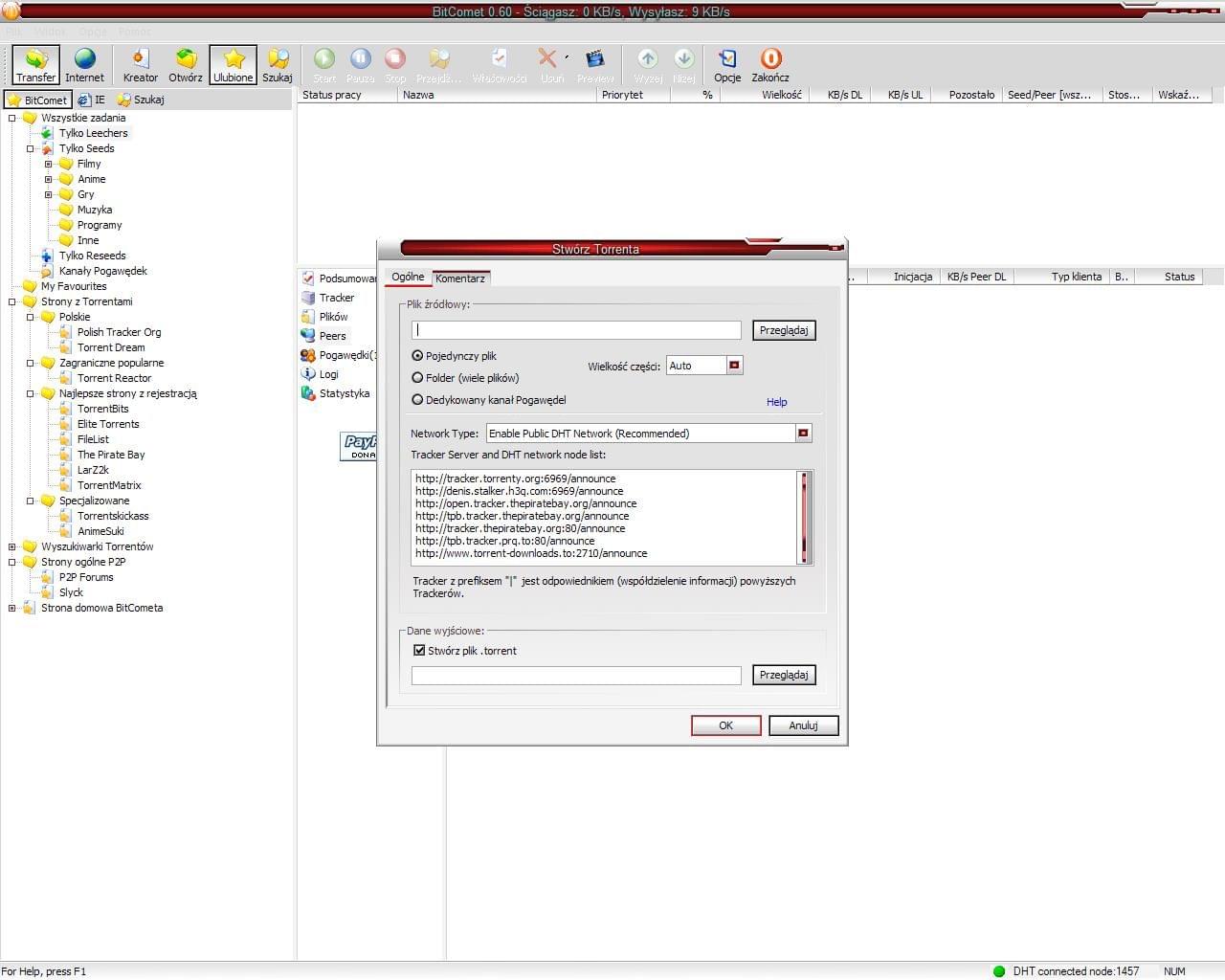Click the PayPal donate image
Screen dimensions: 1225x980
(x=358, y=446)
